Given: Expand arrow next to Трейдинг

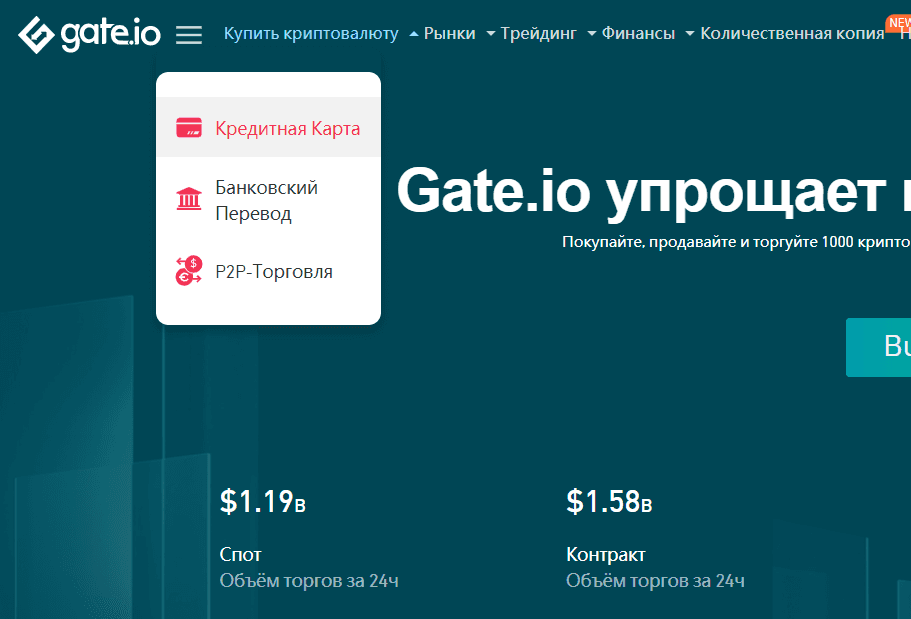Looking at the screenshot, I should (592, 34).
